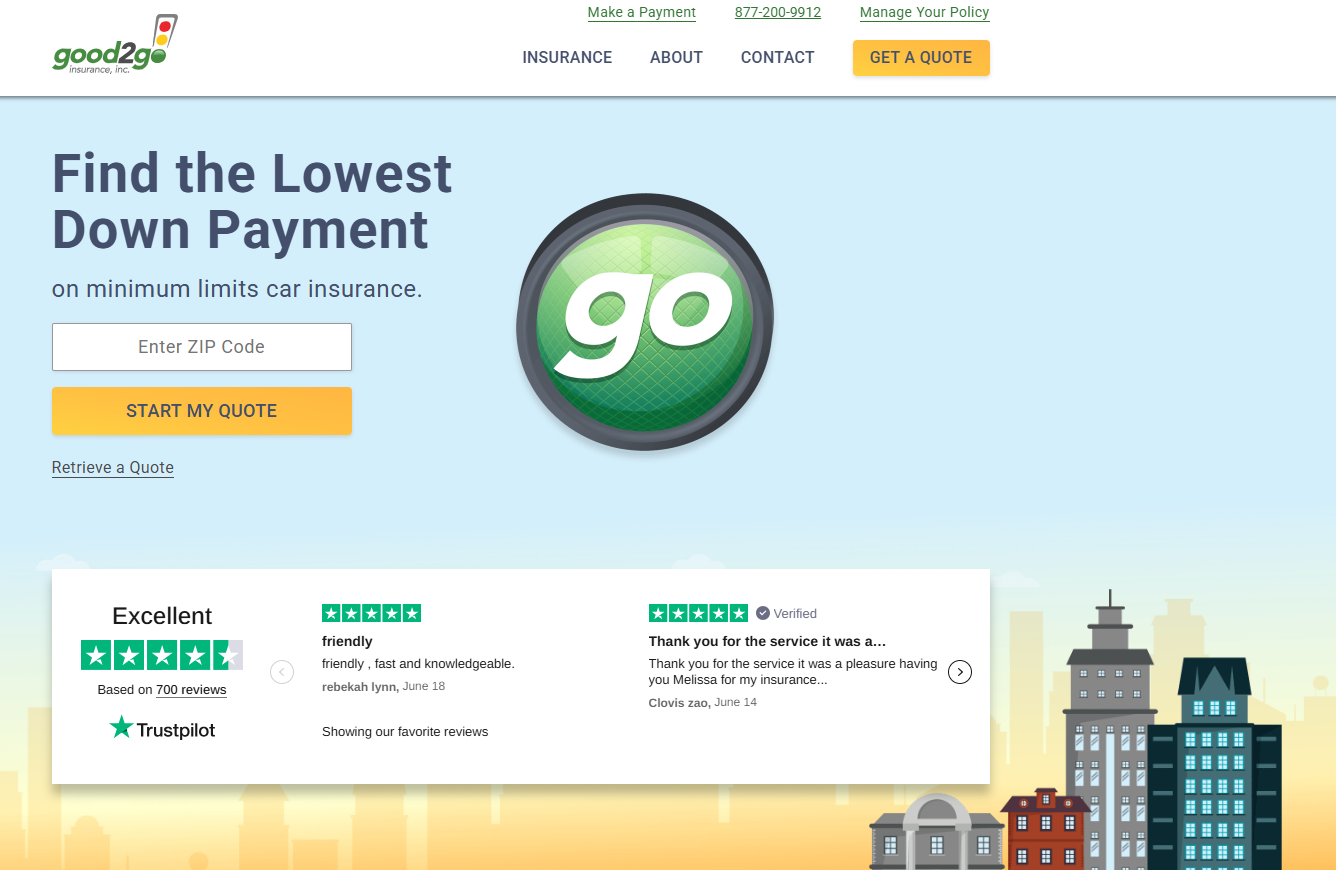Image resolution: width=1336 pixels, height=870 pixels.
Task: Click the big green go button graphic
Action: [x=645, y=322]
